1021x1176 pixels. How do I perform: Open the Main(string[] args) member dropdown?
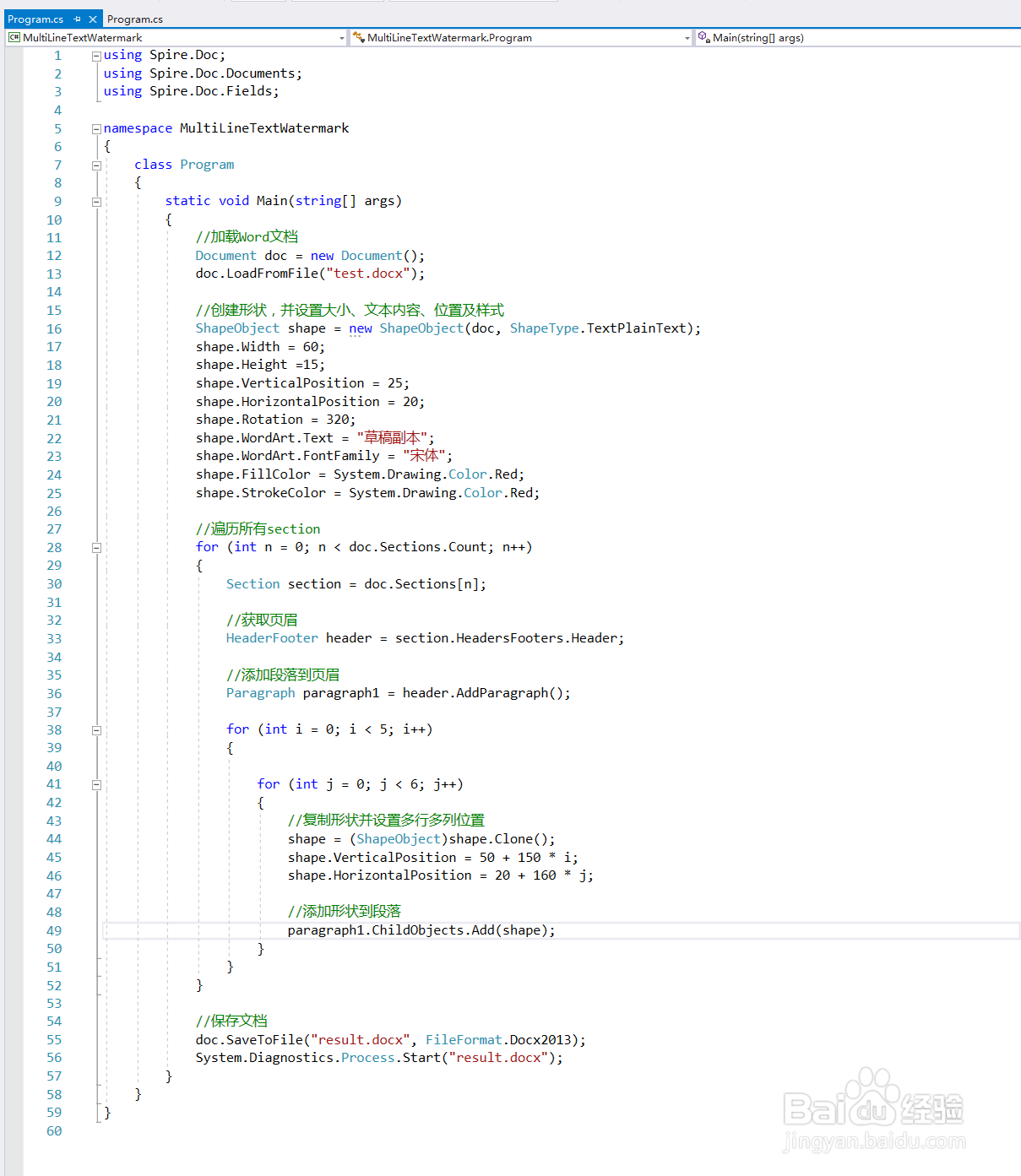pos(857,38)
